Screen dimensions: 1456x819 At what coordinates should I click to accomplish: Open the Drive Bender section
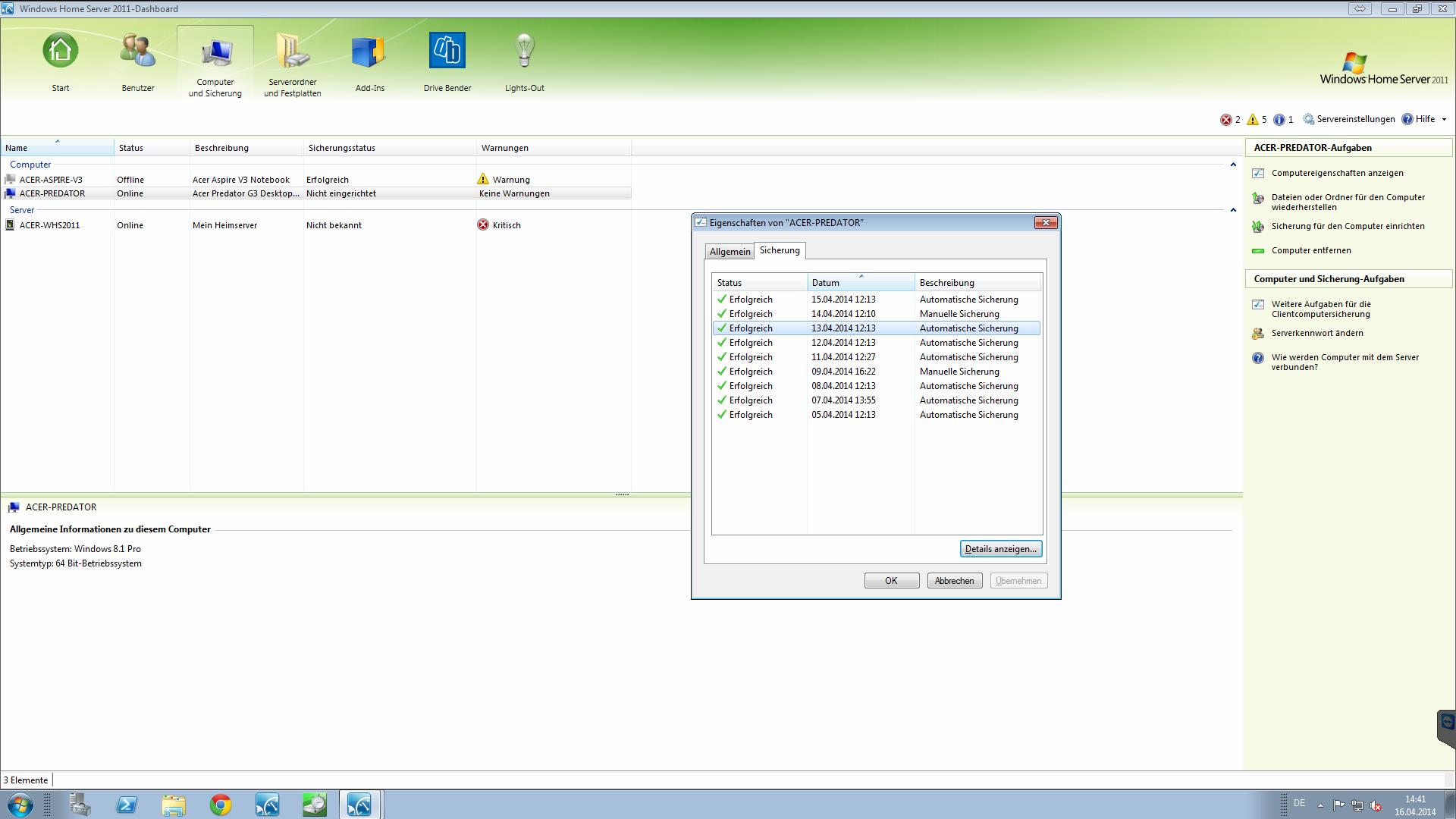coord(447,63)
